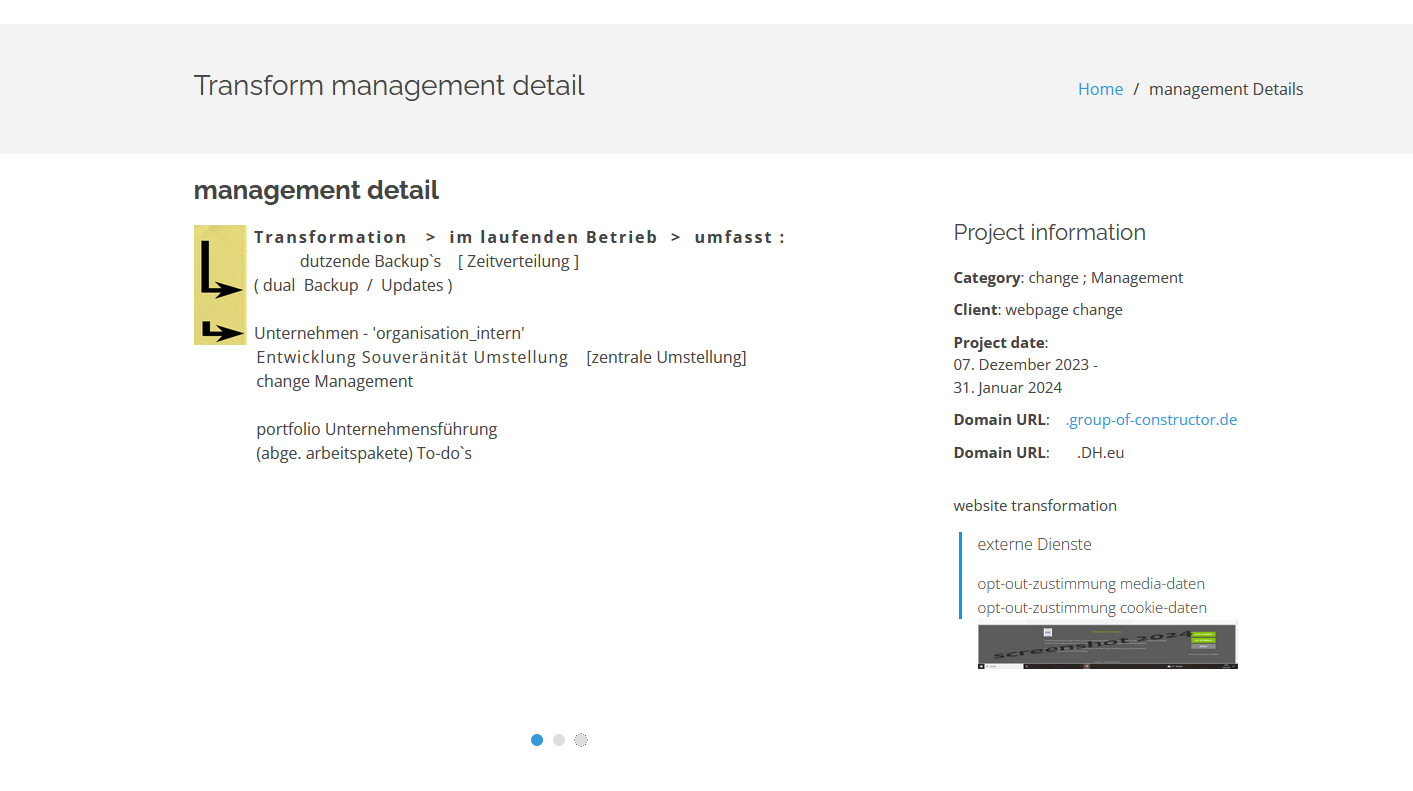Click the 'Transform management detail' page title

click(x=389, y=86)
